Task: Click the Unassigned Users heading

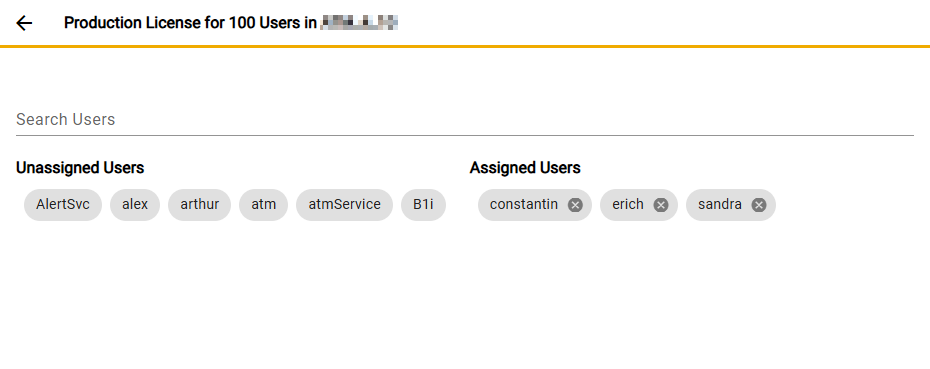Action: pos(80,168)
